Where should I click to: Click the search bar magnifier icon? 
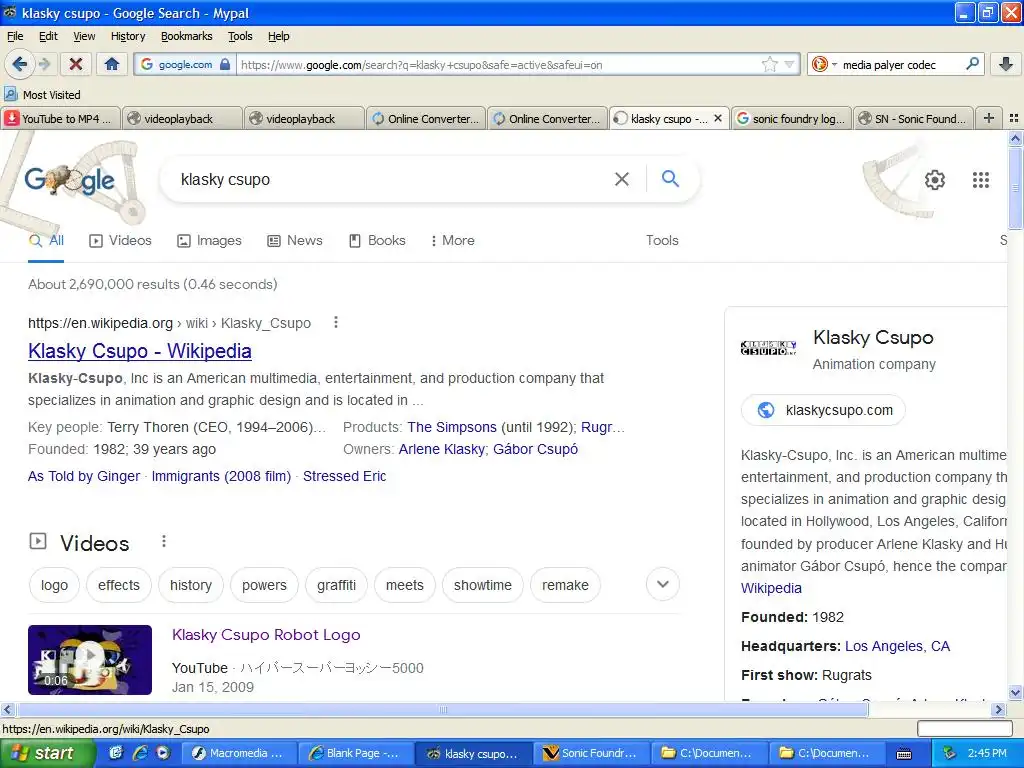click(x=972, y=64)
